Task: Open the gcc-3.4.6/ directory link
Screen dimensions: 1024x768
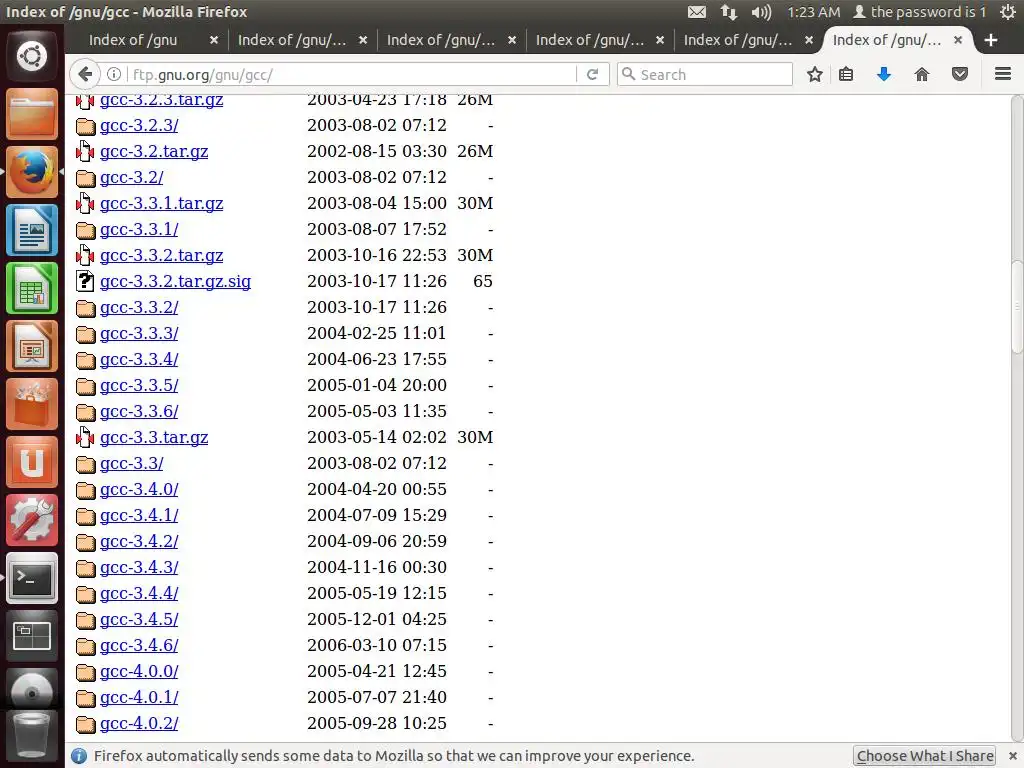Action: (x=139, y=645)
